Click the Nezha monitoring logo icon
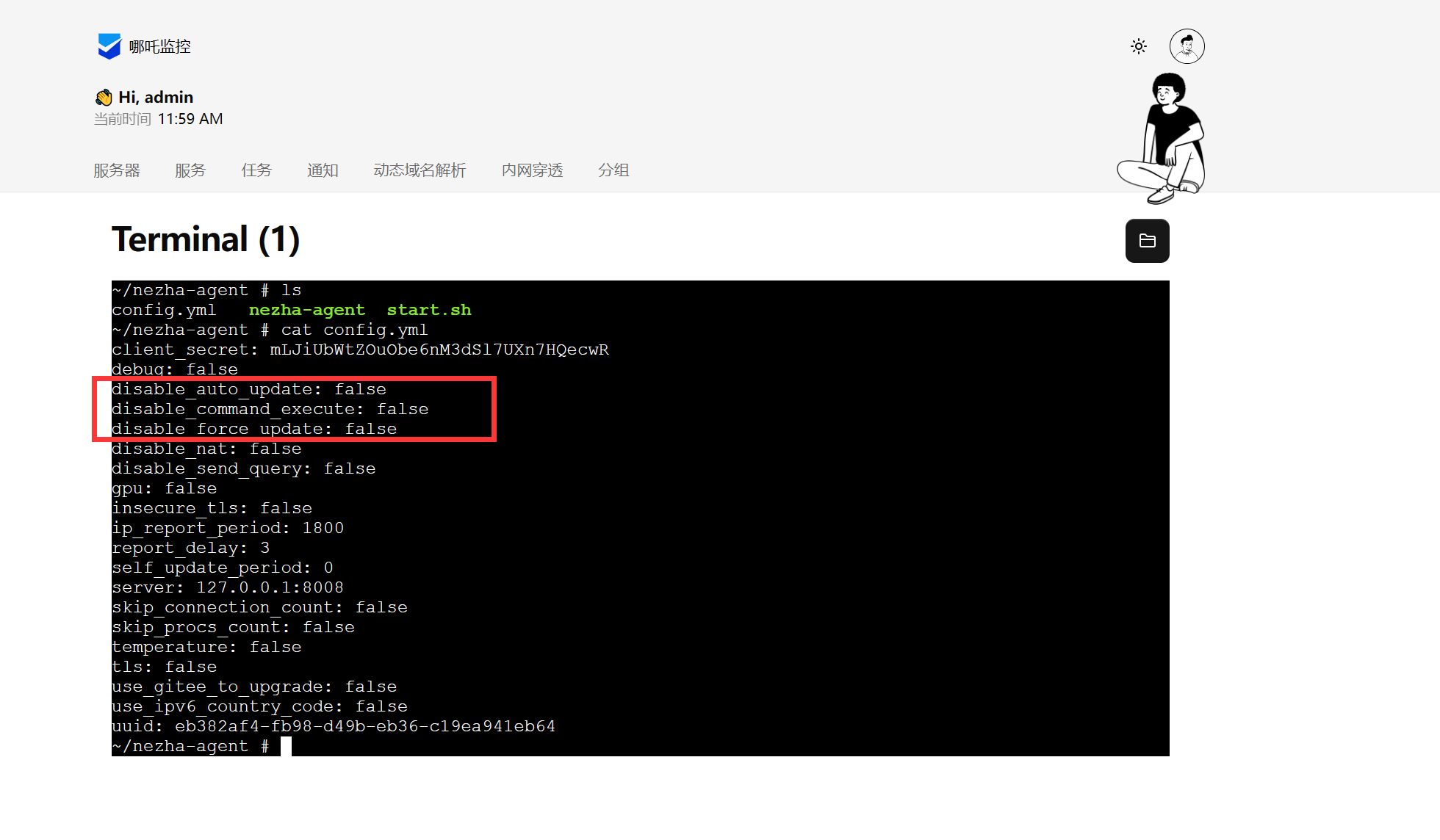 tap(109, 46)
